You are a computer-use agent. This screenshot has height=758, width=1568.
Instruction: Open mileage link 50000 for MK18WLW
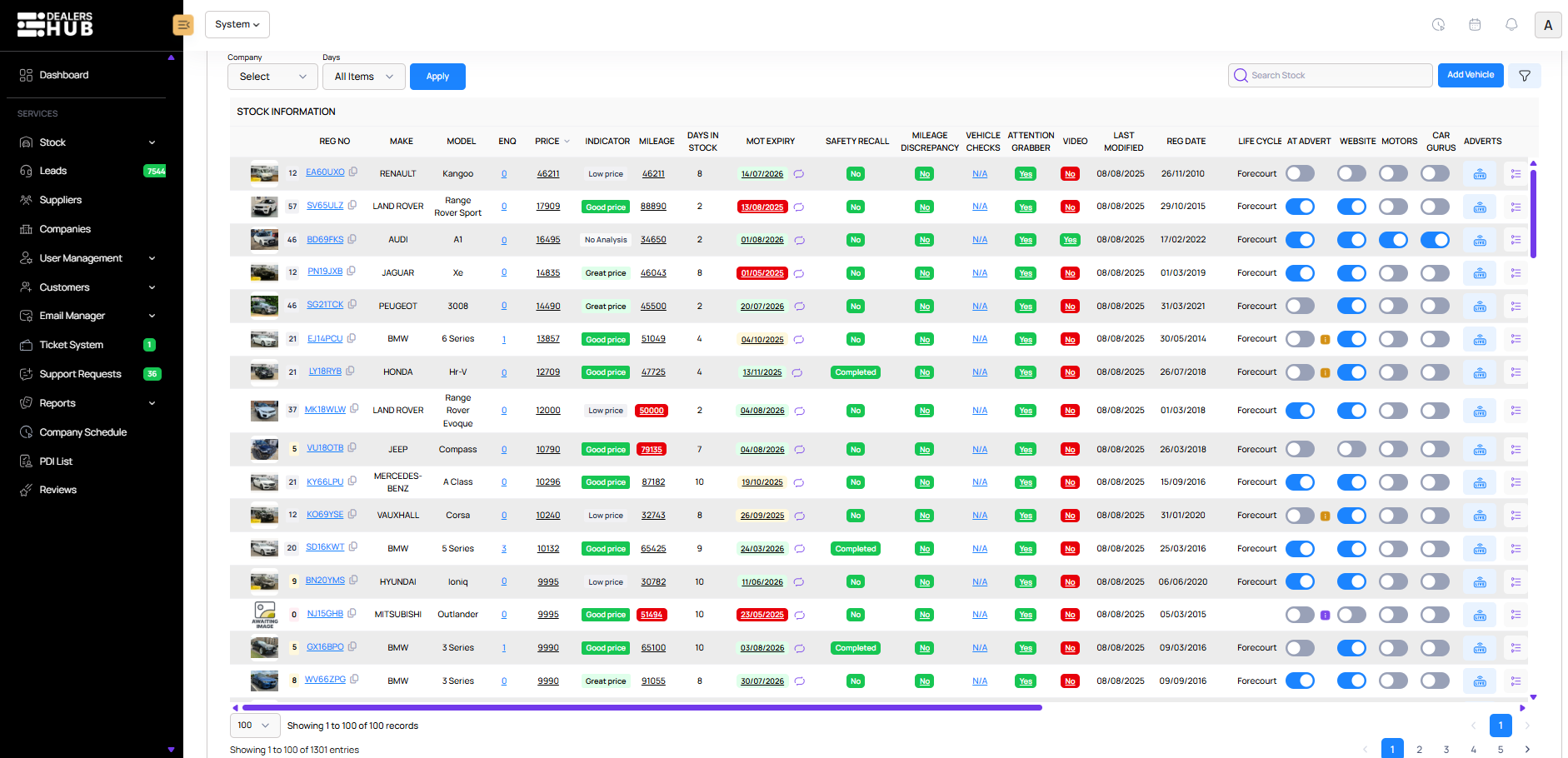coord(652,411)
